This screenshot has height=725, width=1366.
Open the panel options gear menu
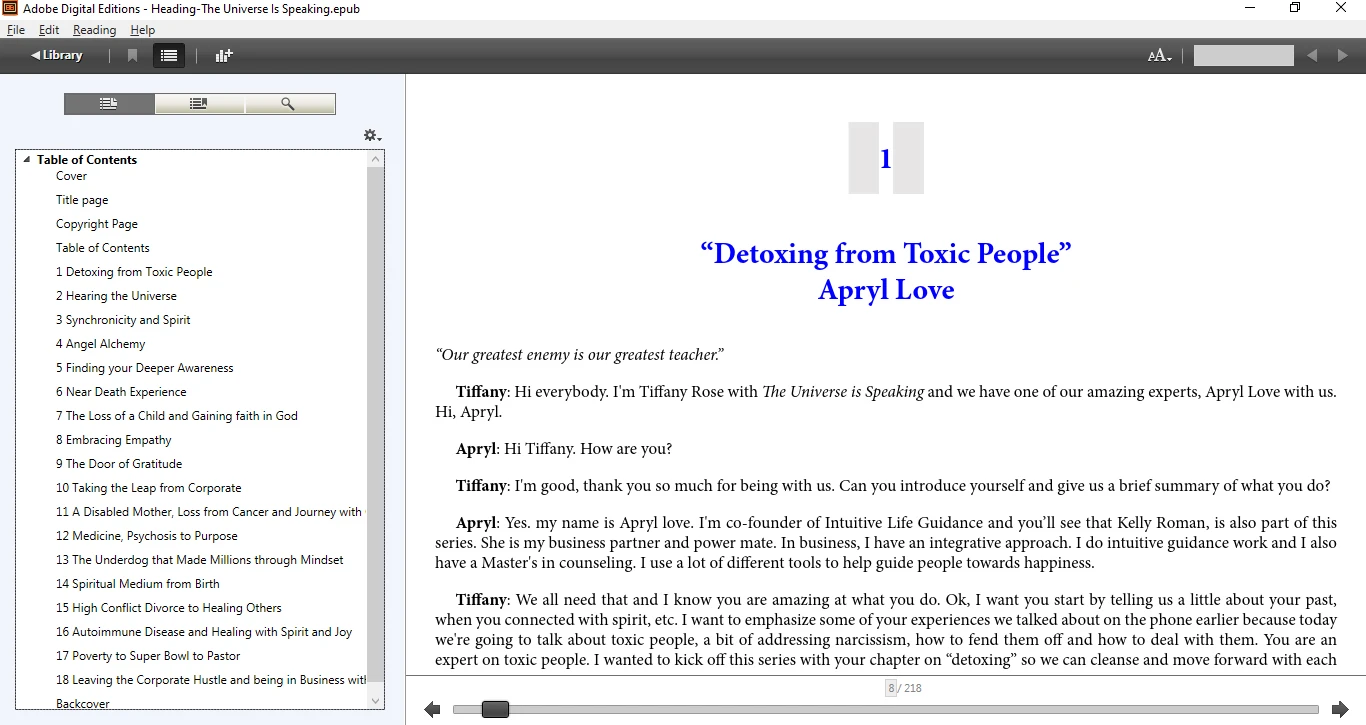372,136
